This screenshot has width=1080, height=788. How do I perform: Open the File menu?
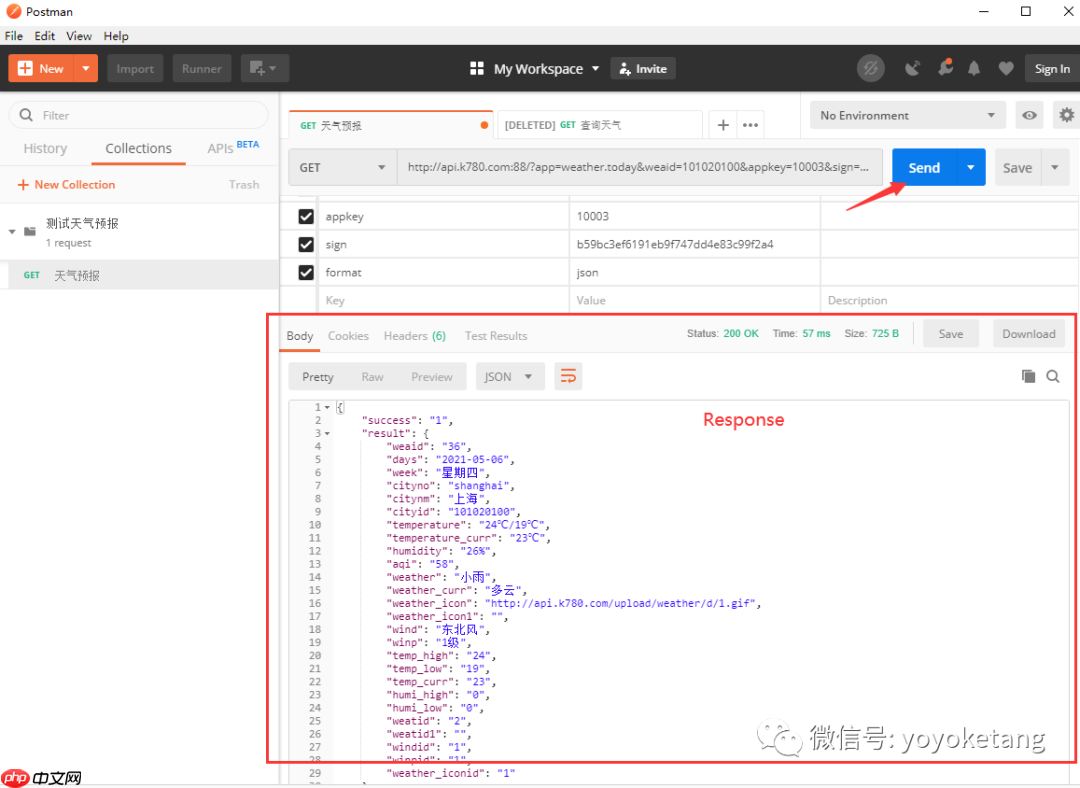tap(14, 36)
